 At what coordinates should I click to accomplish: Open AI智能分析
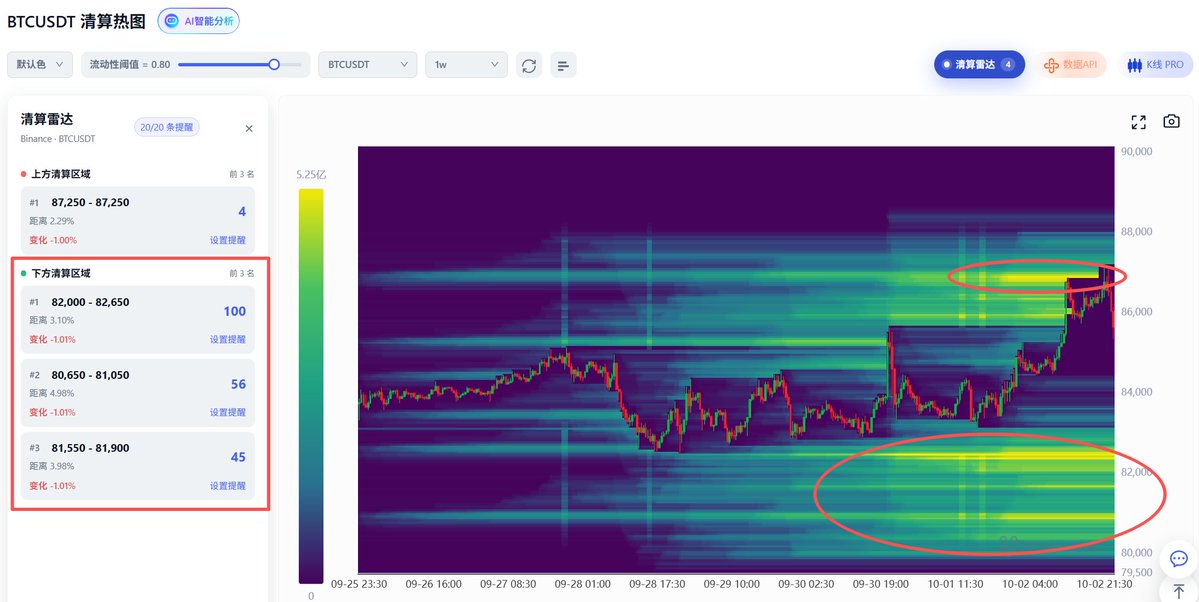pos(199,21)
